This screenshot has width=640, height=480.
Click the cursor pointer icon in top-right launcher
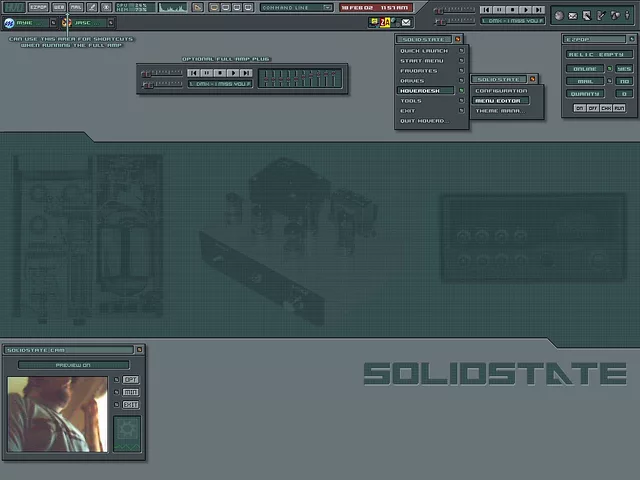(587, 16)
